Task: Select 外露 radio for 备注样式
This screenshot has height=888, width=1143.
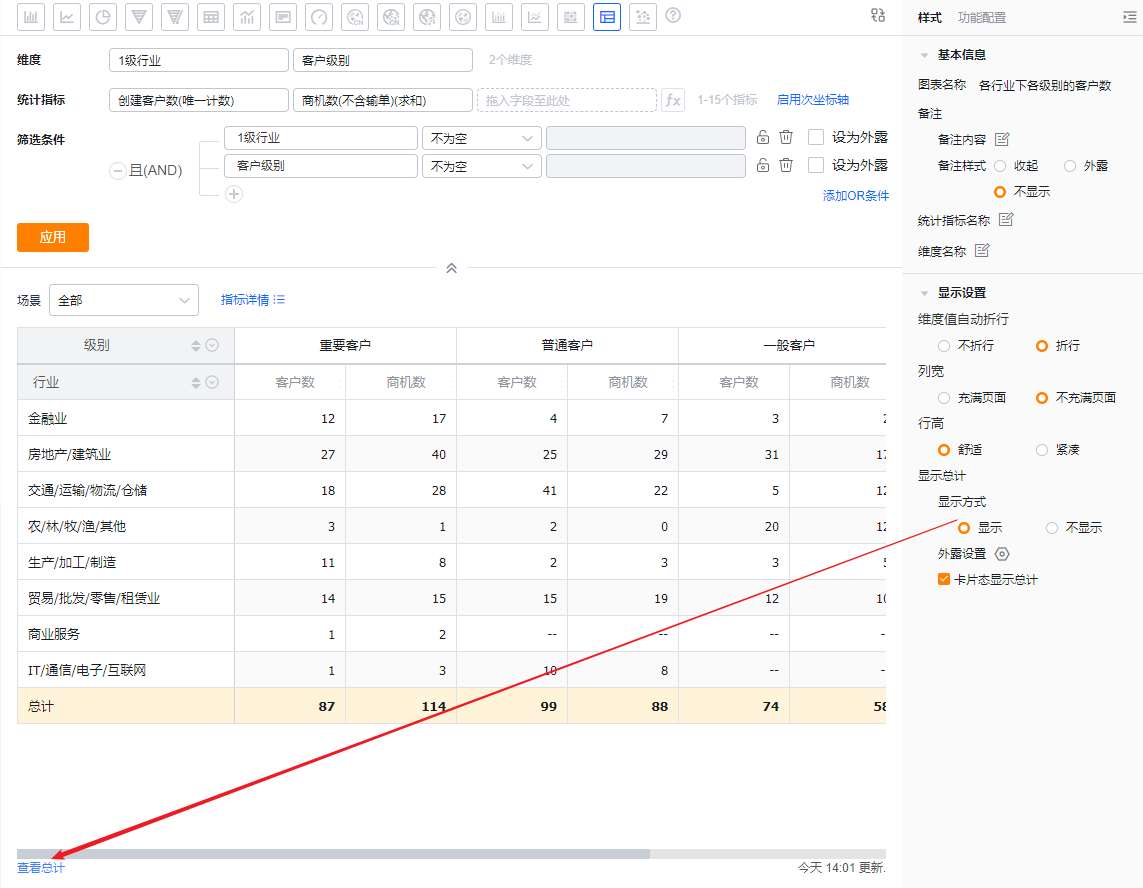Action: click(1070, 166)
